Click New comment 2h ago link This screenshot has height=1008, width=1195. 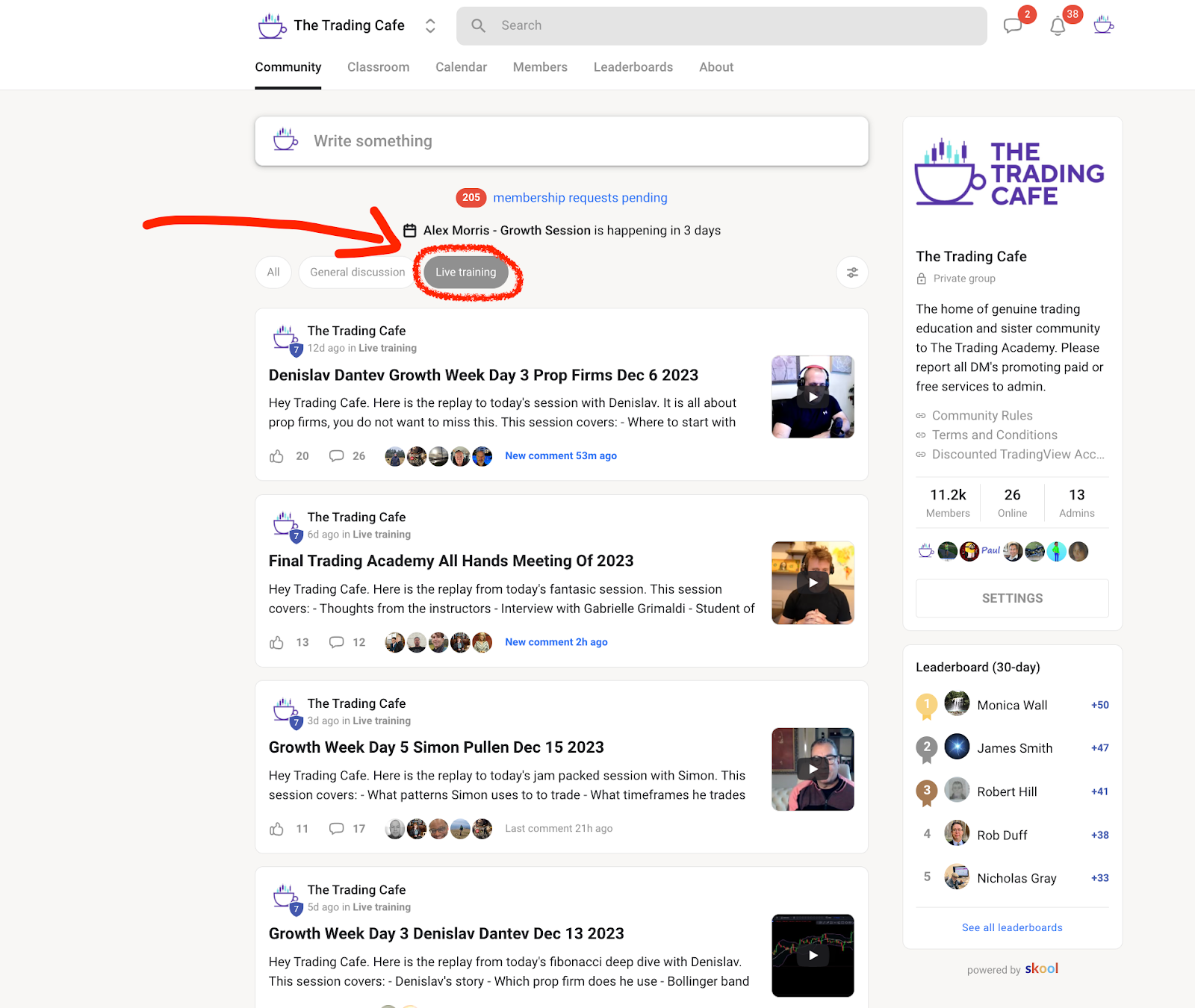pos(556,642)
